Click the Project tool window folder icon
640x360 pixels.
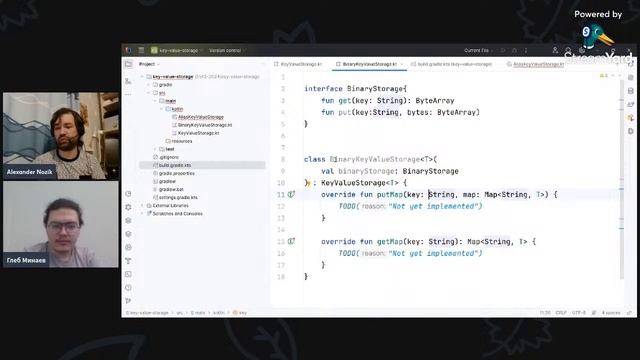click(129, 64)
